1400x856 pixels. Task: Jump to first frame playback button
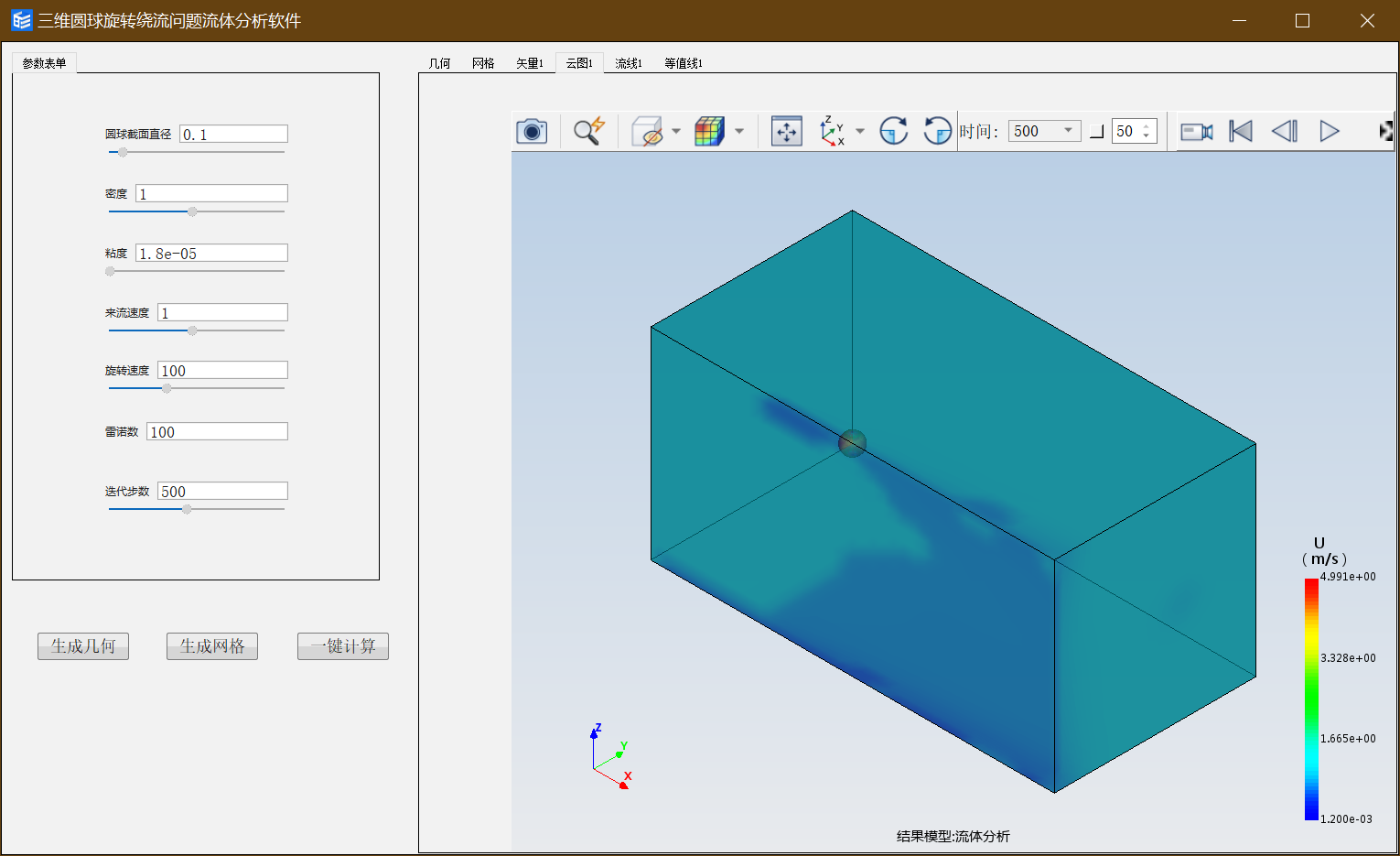point(1241,131)
